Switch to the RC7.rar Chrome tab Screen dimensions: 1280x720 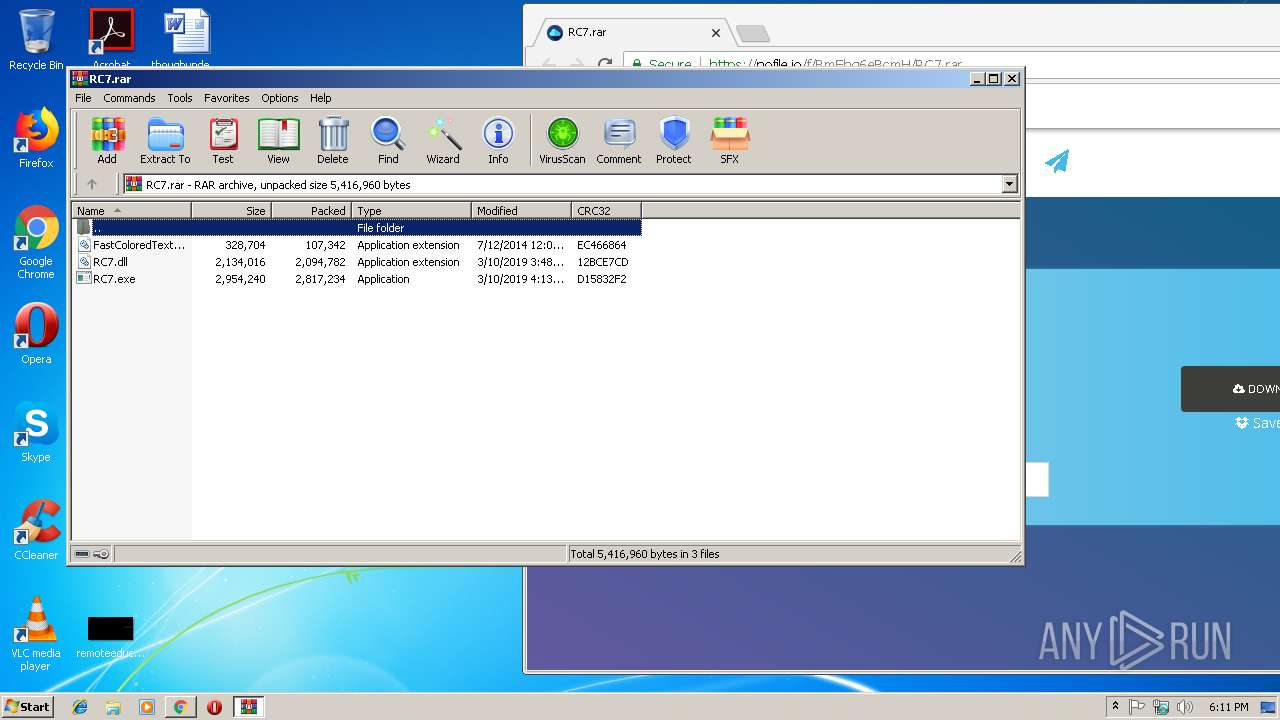coord(630,33)
